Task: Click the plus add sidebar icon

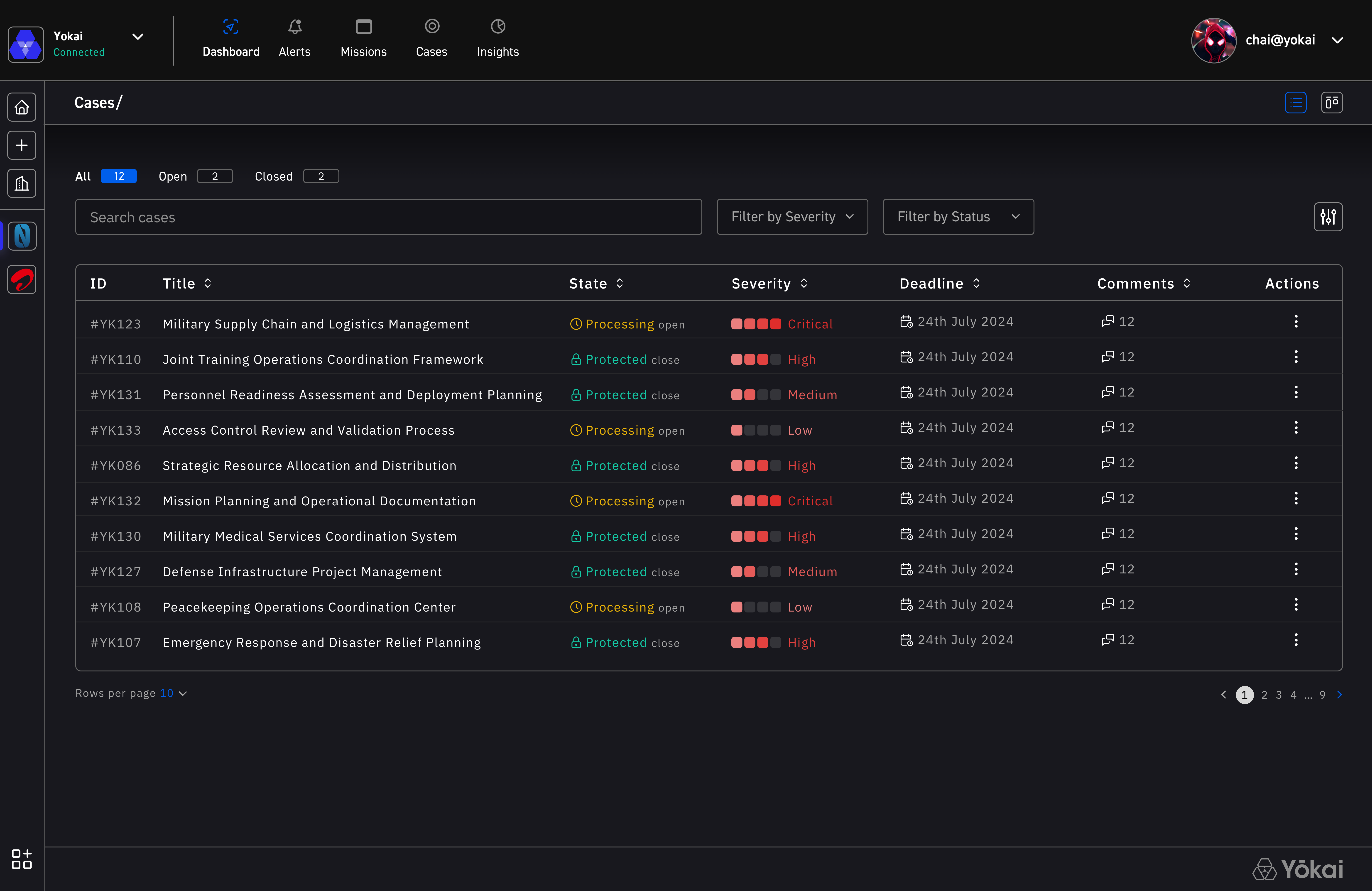Action: click(22, 145)
